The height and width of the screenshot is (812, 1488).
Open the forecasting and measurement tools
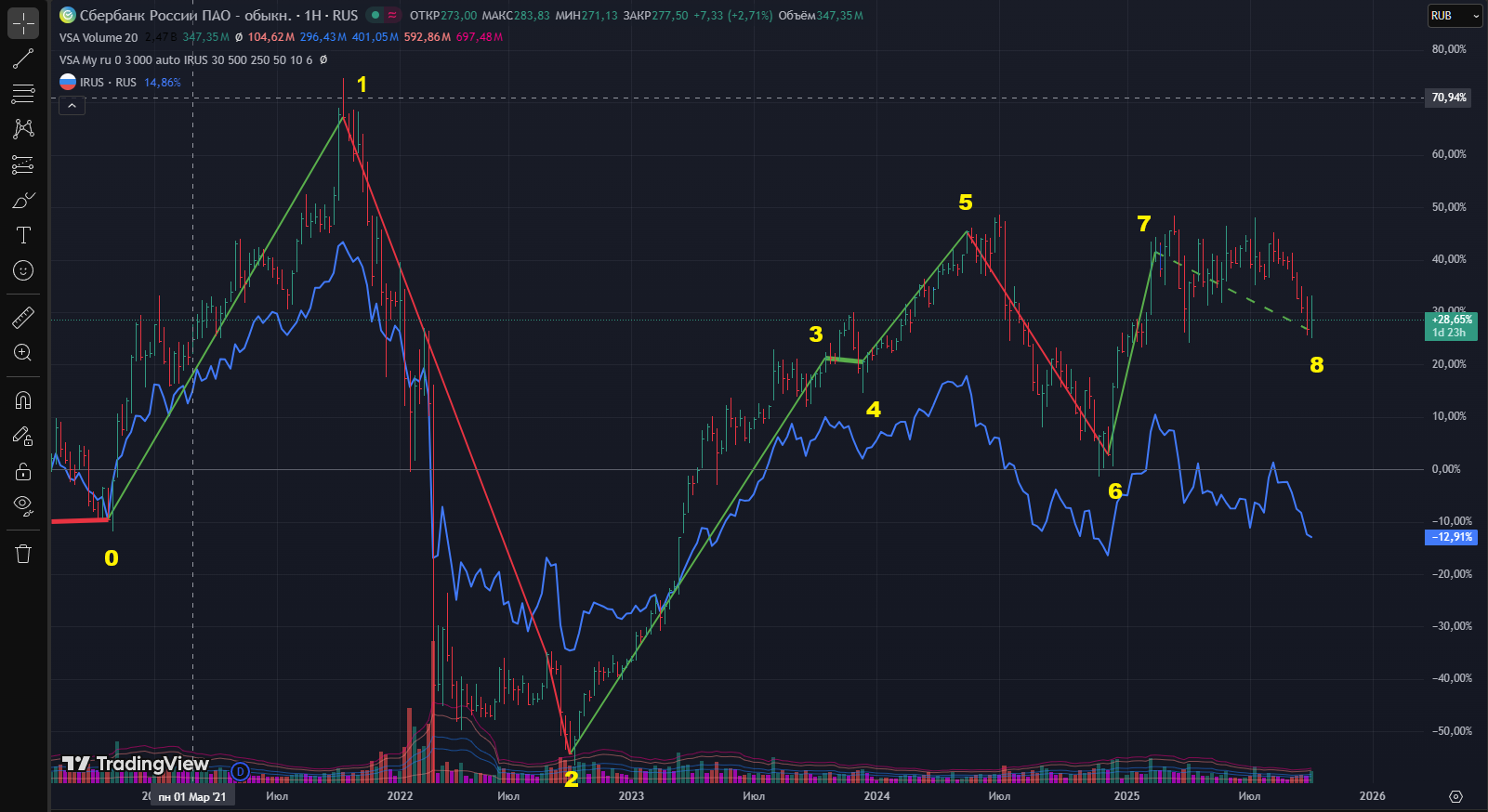[23, 164]
